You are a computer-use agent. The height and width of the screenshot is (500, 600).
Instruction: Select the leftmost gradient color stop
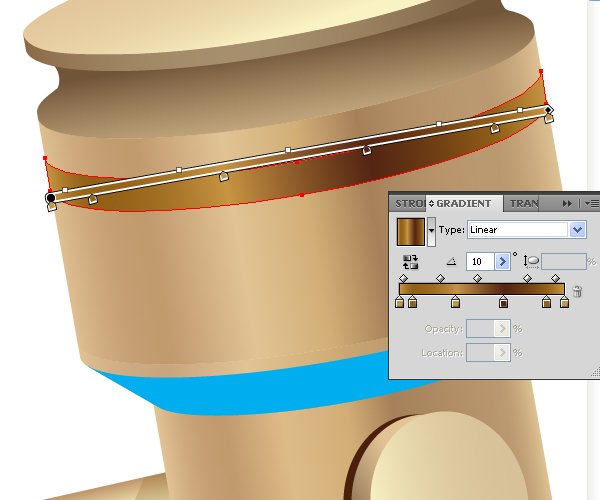pyautogui.click(x=399, y=301)
